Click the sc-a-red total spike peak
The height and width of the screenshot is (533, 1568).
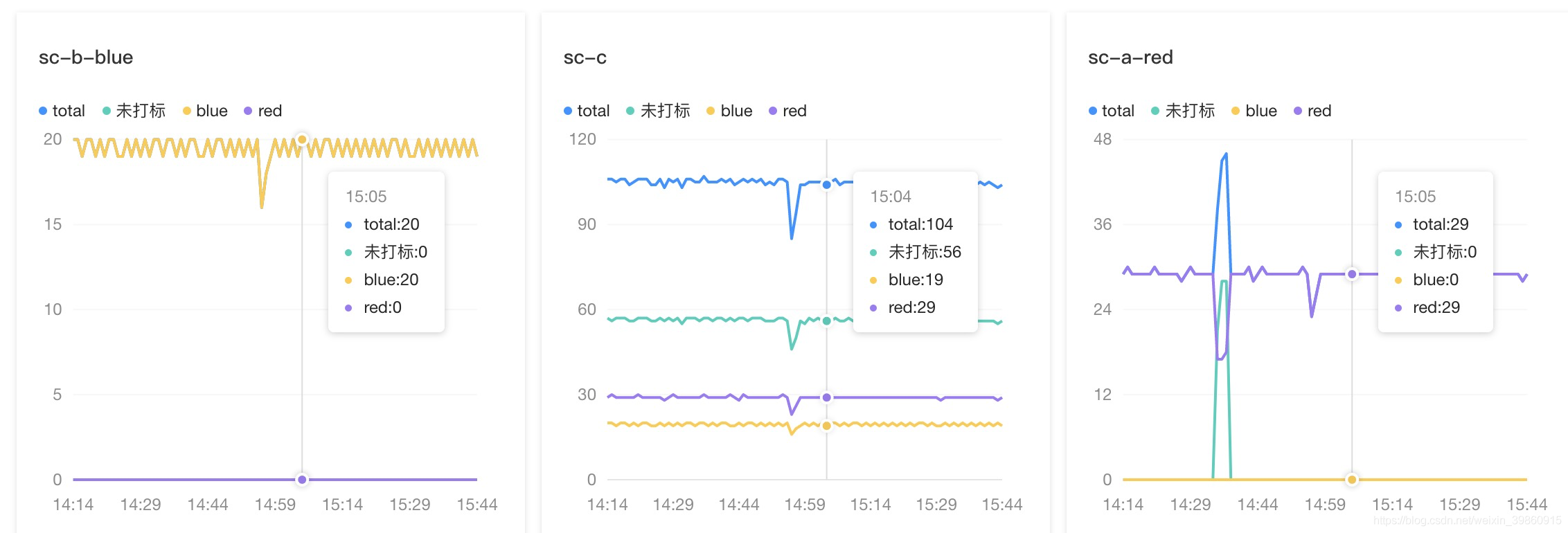[1226, 154]
